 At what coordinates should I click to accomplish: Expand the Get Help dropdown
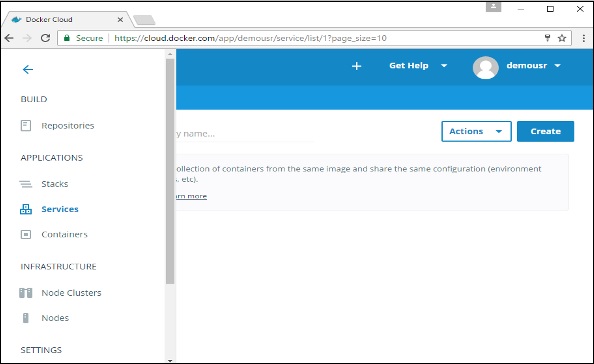tap(418, 66)
